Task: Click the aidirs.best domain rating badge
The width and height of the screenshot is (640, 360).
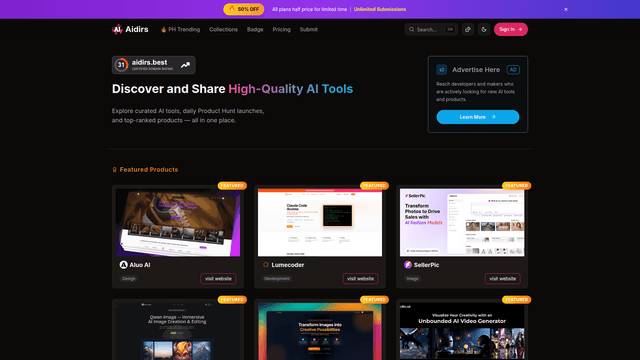Action: pos(153,65)
